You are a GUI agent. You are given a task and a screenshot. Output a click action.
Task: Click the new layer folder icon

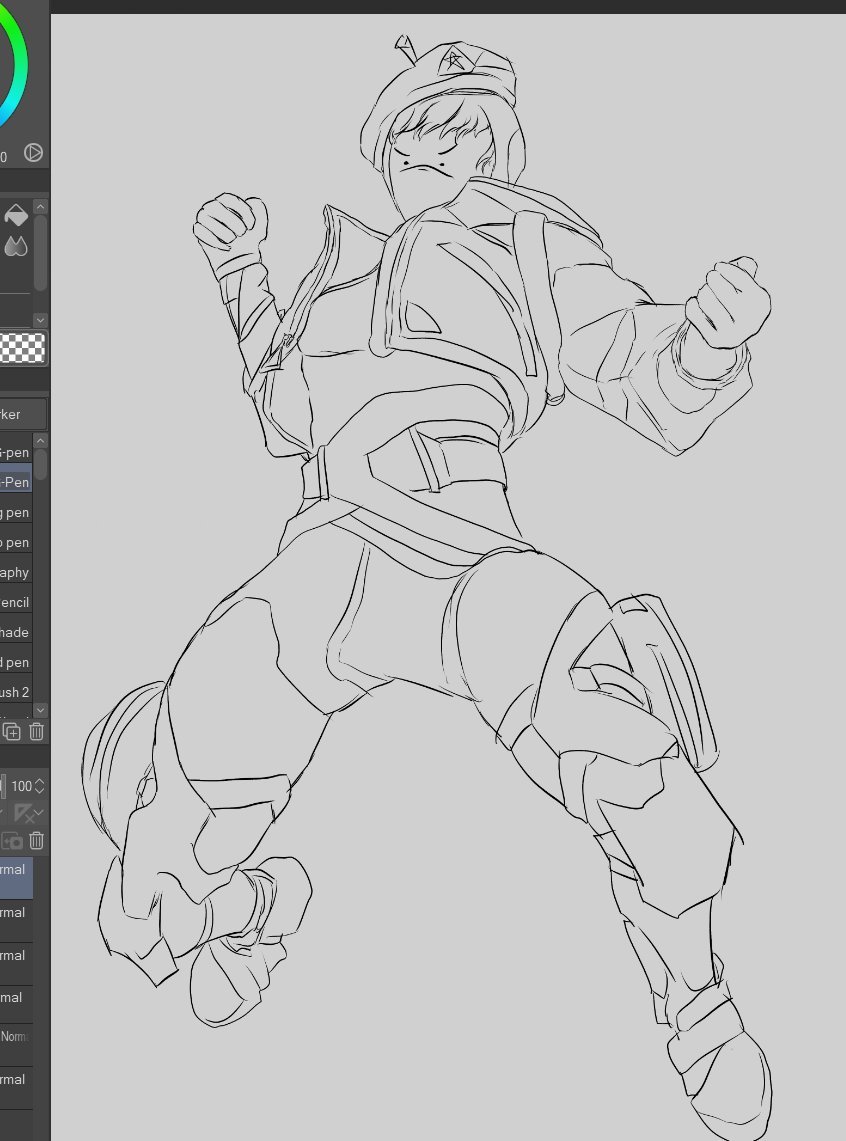click(14, 841)
